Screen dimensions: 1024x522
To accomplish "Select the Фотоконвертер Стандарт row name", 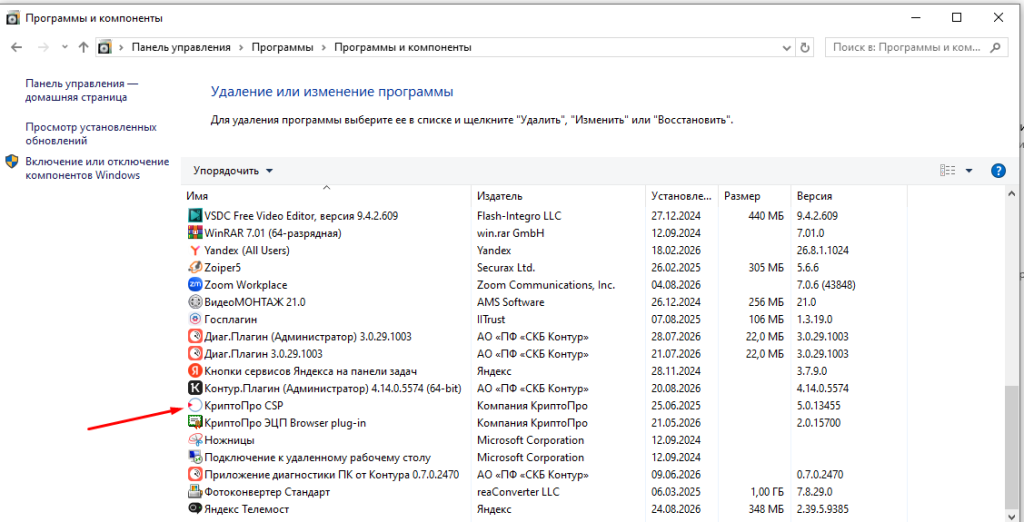I will (267, 492).
